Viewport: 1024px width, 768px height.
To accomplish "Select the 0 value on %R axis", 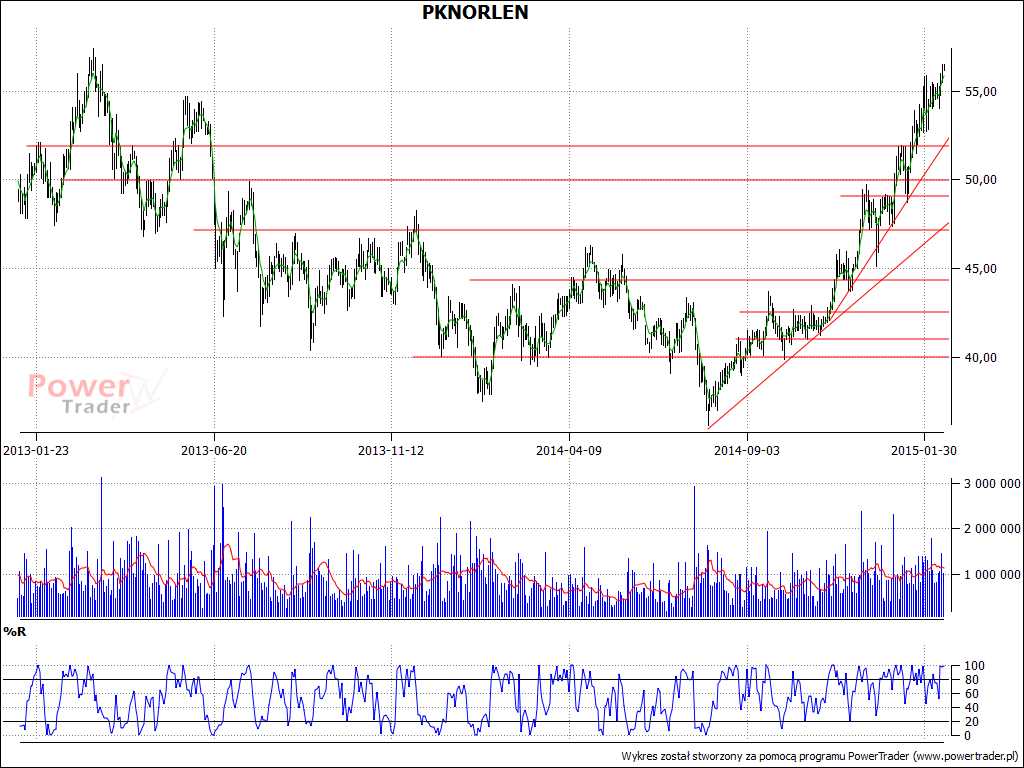I will [968, 735].
